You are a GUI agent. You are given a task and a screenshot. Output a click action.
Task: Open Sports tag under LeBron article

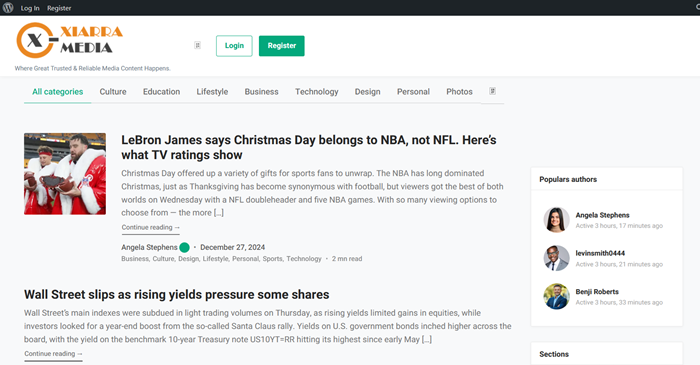pyautogui.click(x=272, y=259)
